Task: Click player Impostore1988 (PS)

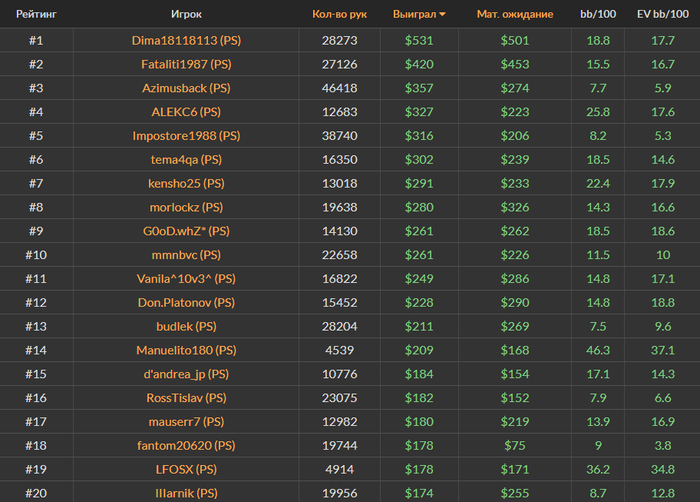Action: (185, 136)
